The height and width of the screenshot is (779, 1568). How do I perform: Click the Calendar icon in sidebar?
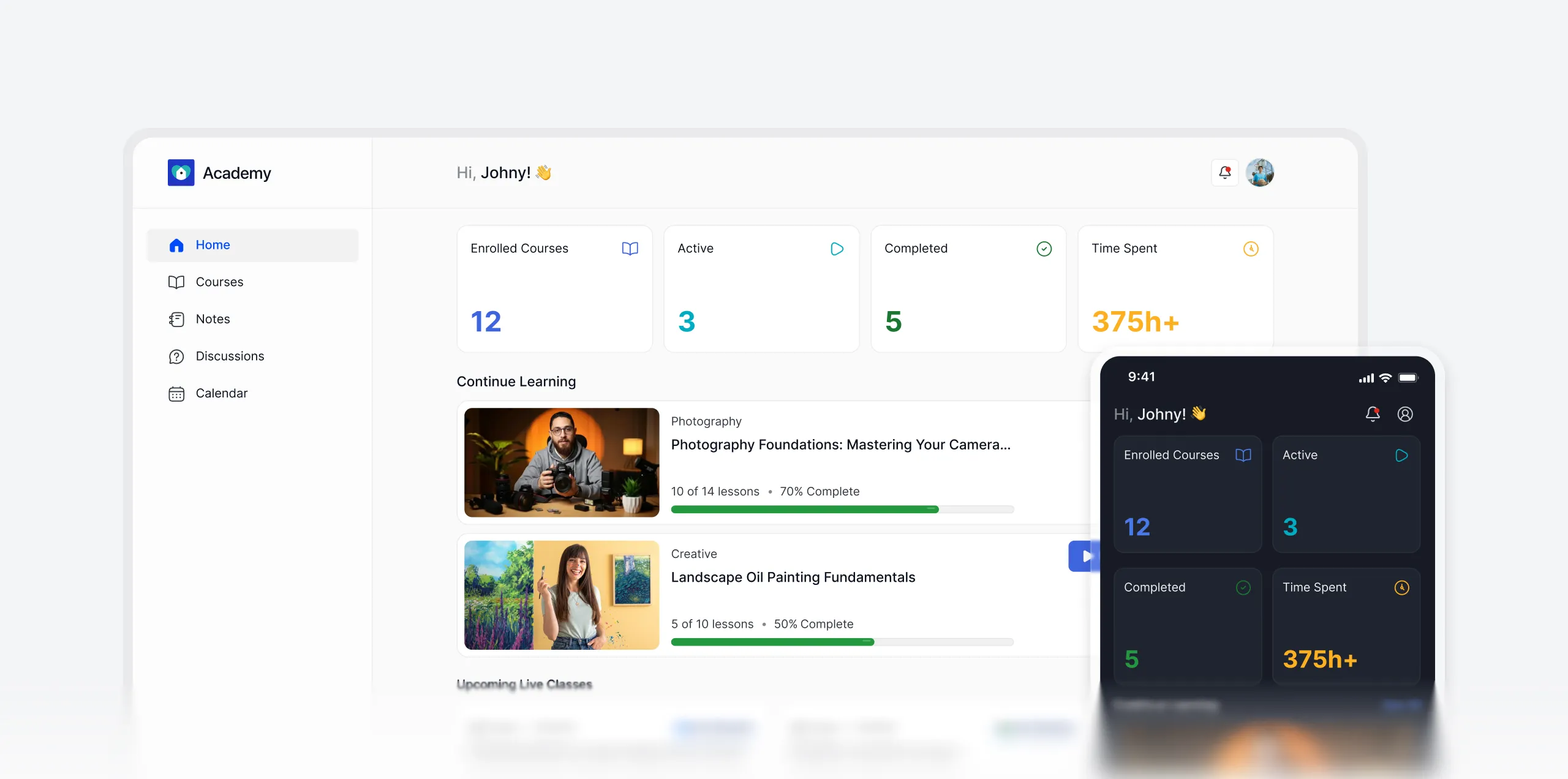click(x=176, y=394)
